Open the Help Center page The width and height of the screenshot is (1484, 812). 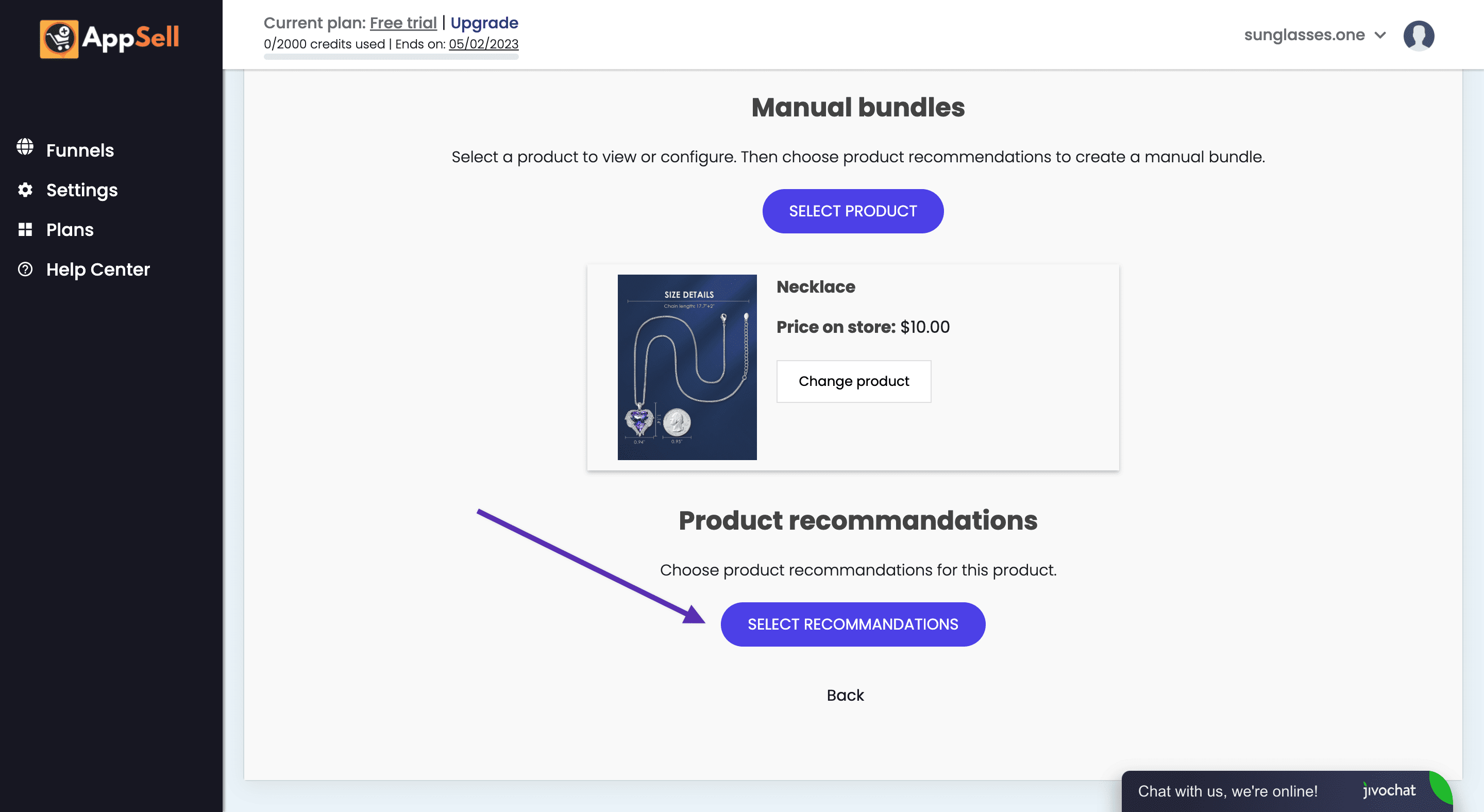[98, 269]
